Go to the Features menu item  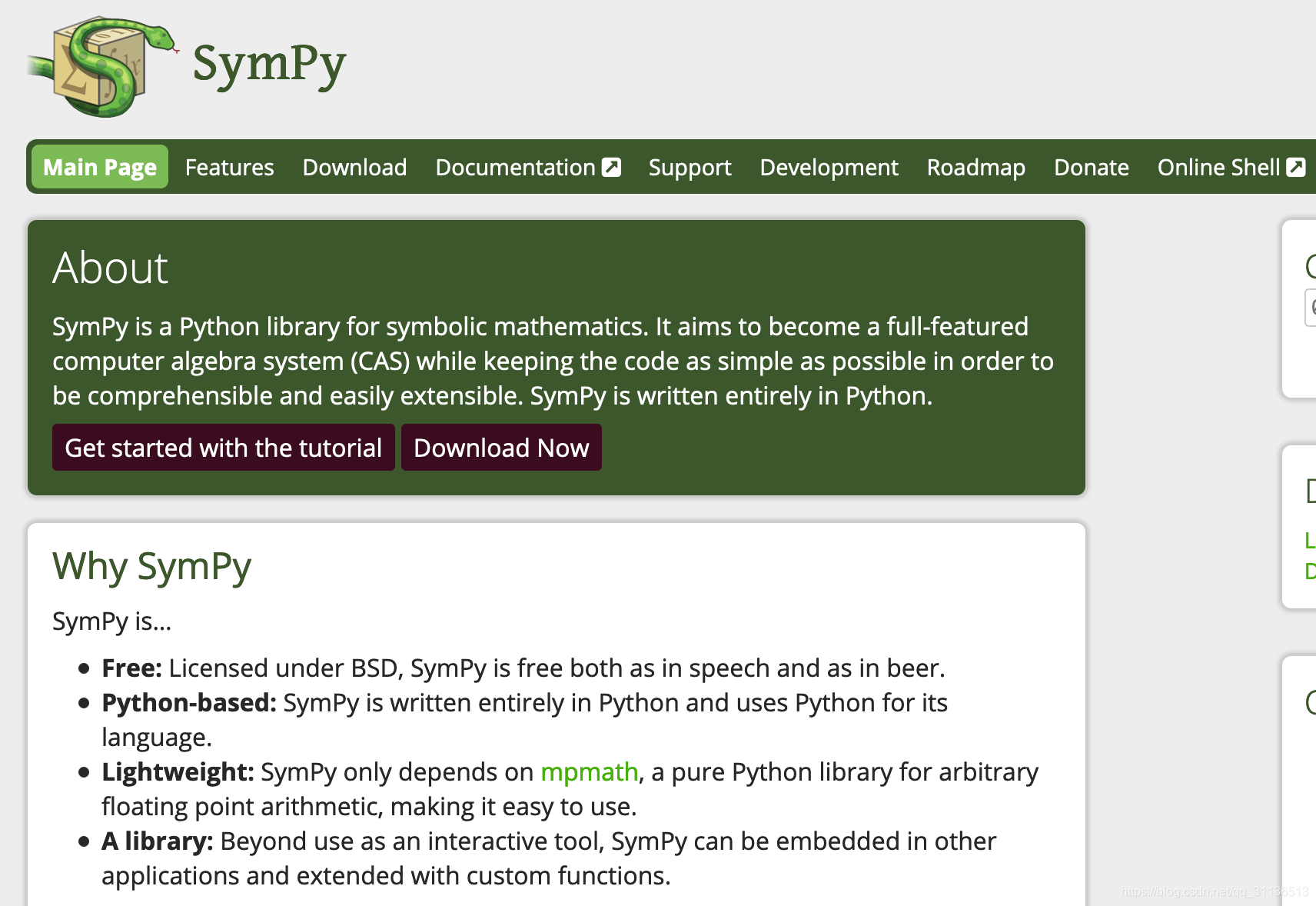230,167
